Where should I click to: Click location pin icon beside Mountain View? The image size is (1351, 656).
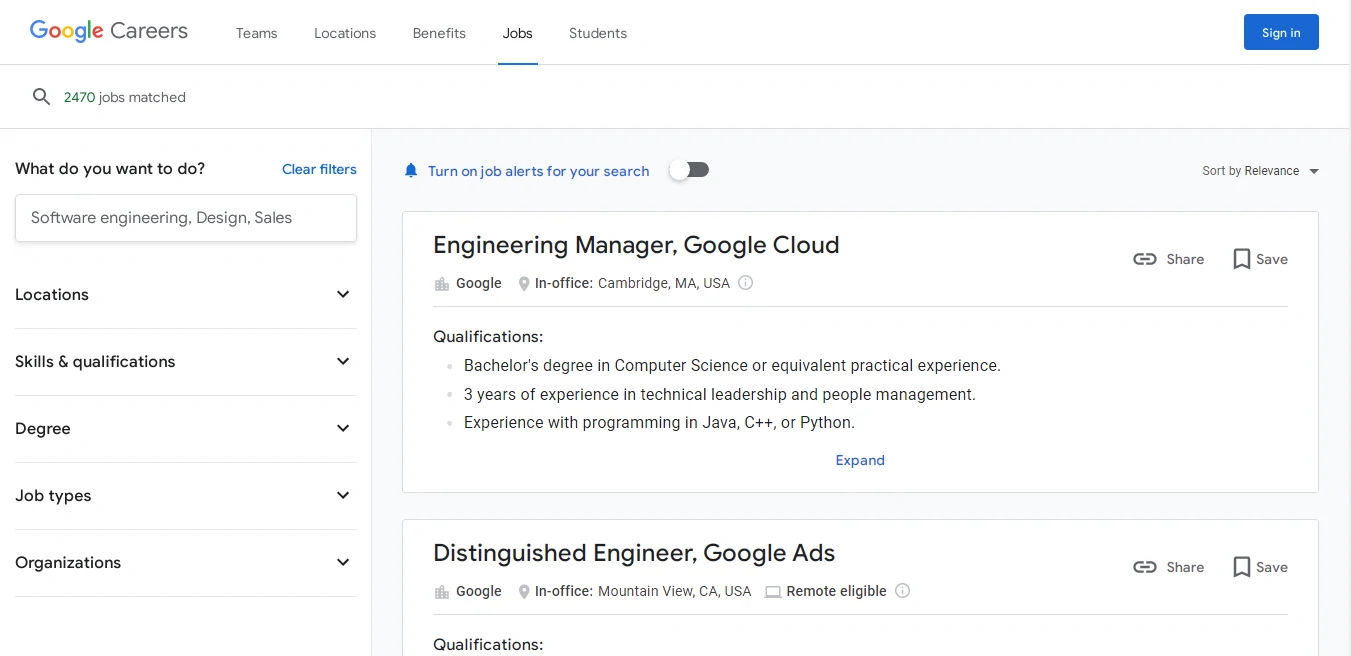coord(524,592)
